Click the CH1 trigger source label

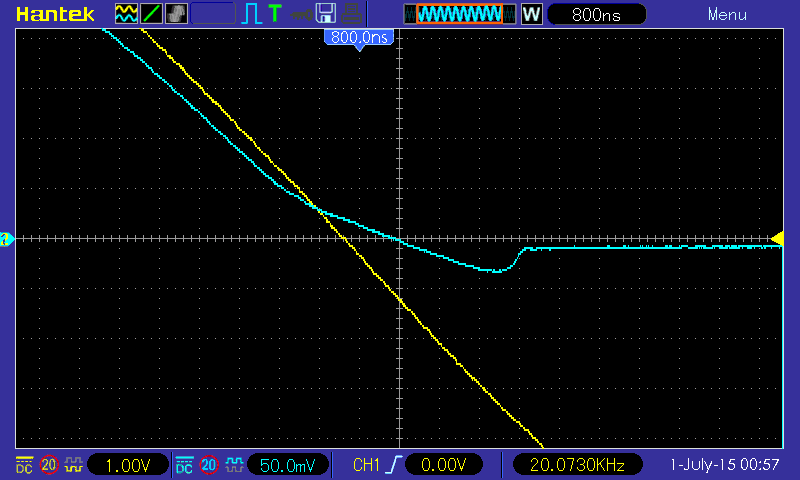[366, 465]
